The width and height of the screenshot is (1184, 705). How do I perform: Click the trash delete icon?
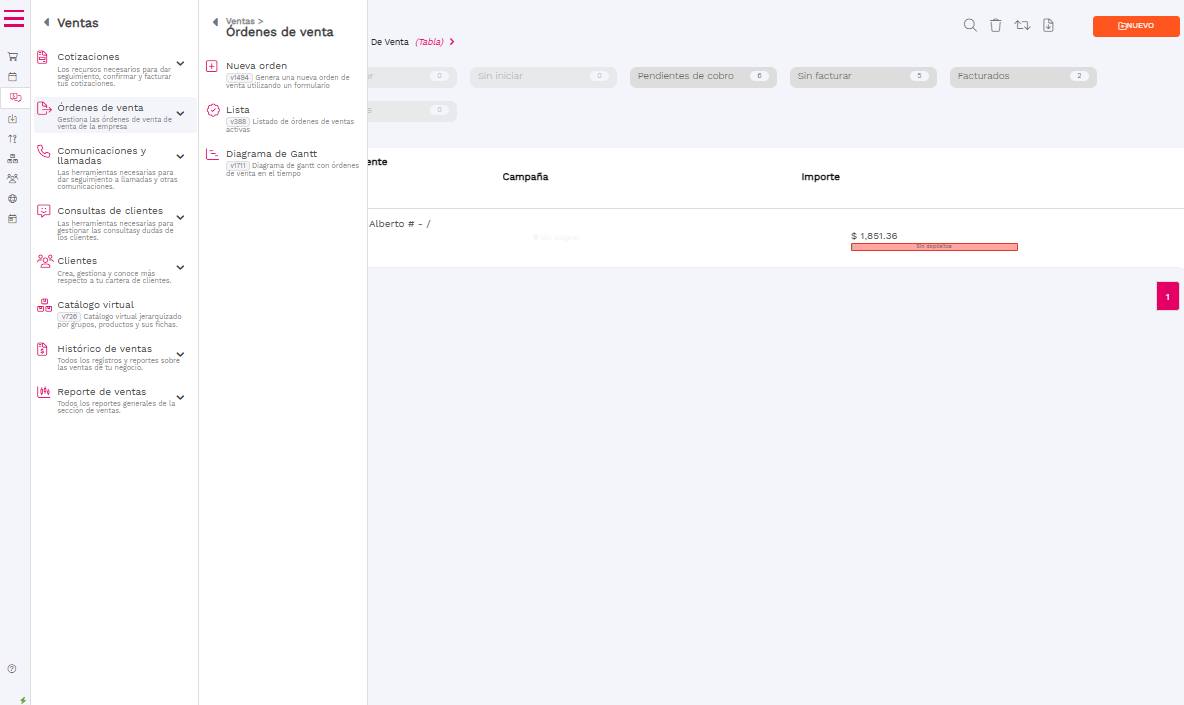point(996,25)
